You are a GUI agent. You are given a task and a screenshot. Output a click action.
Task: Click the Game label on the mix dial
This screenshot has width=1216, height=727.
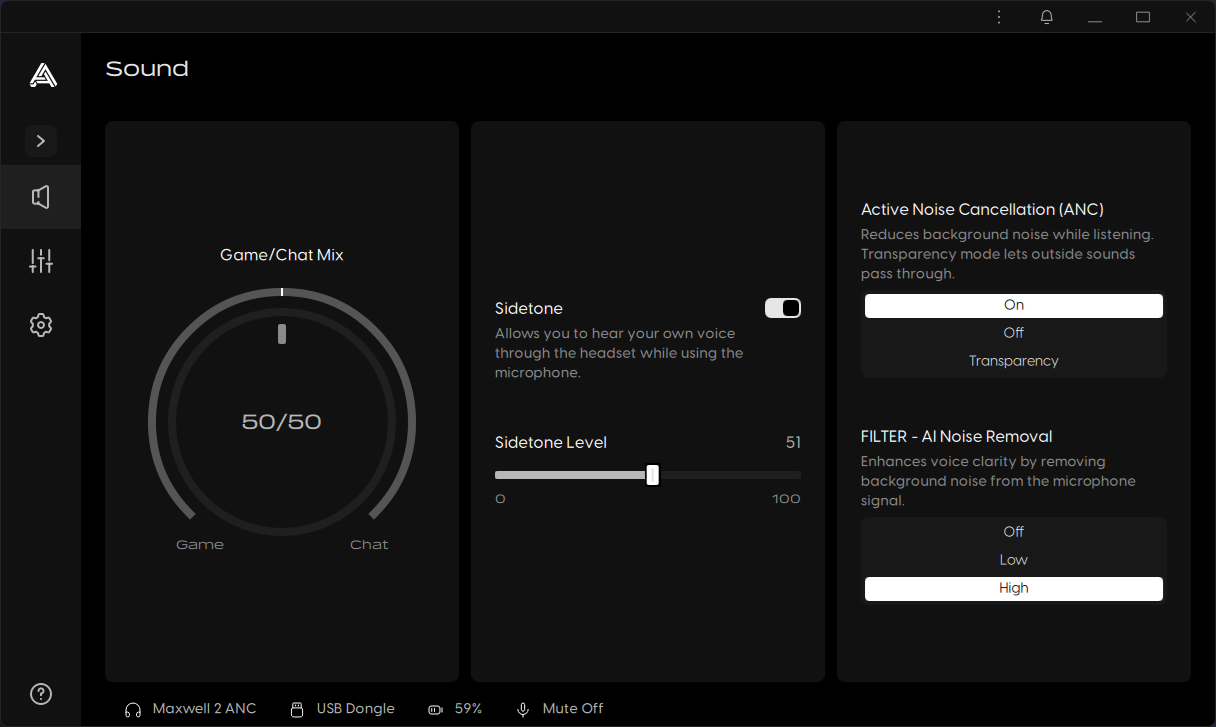pyautogui.click(x=200, y=545)
